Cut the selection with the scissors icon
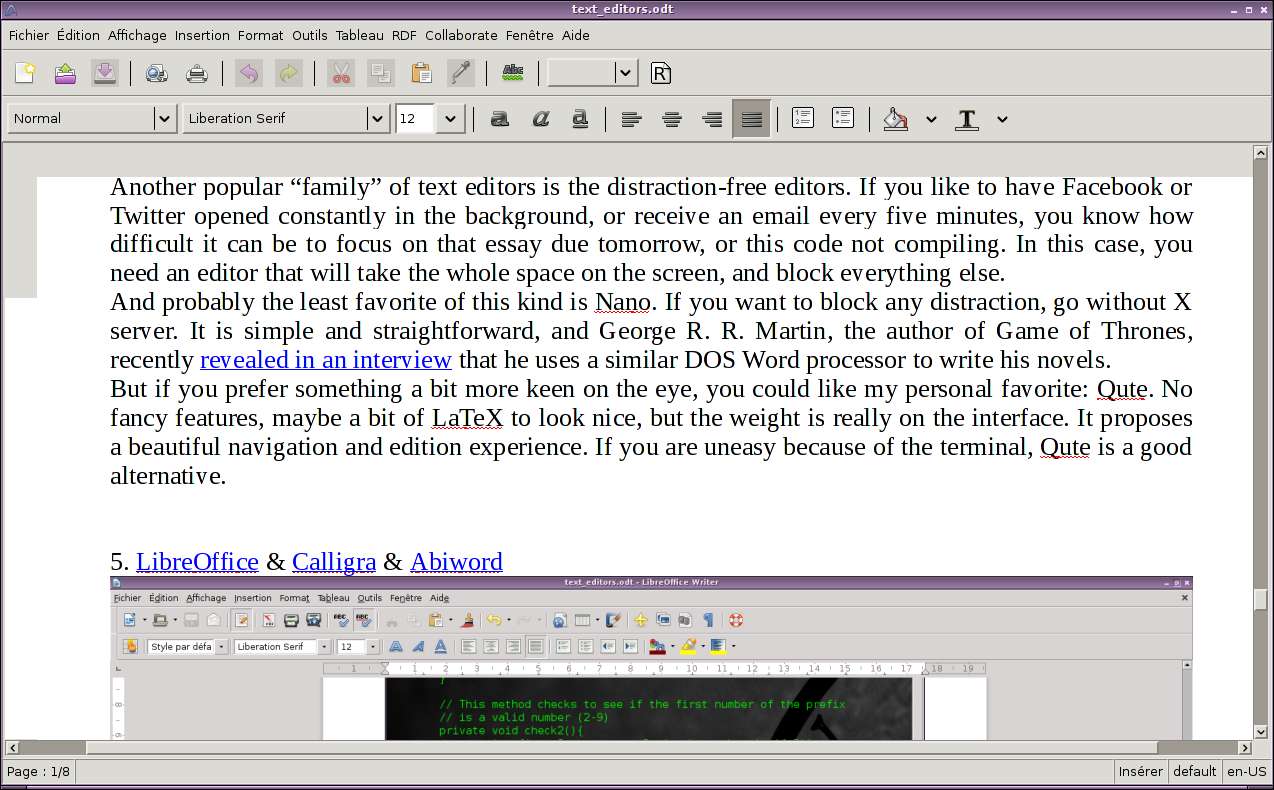The height and width of the screenshot is (790, 1274). (x=341, y=73)
